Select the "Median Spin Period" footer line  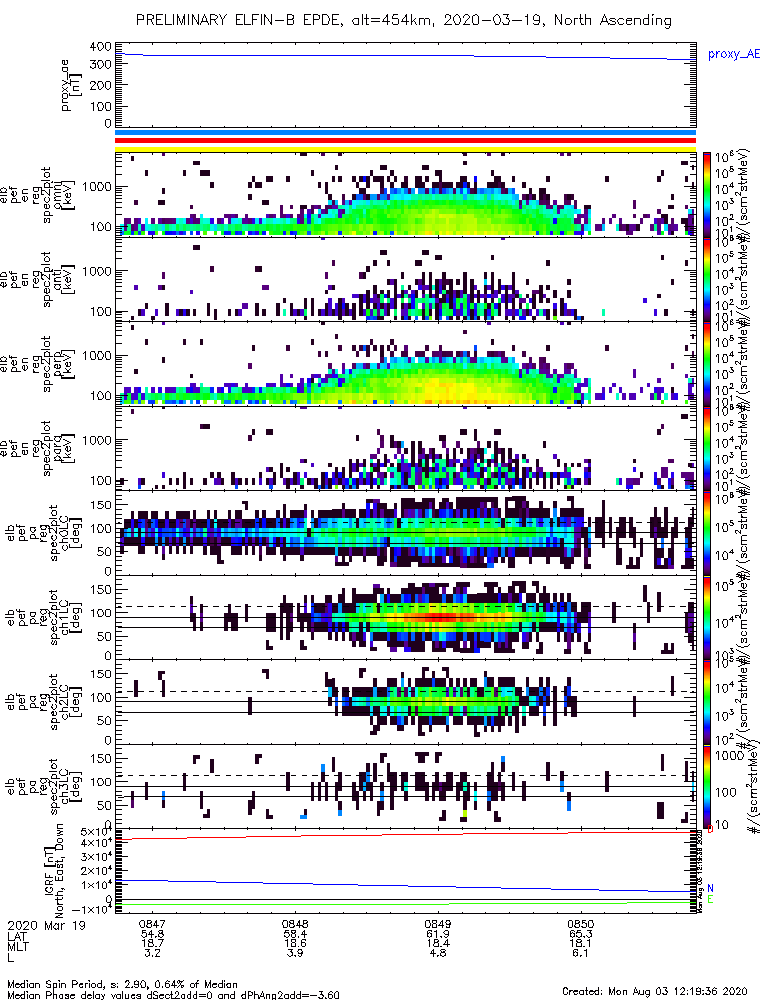[x=122, y=984]
